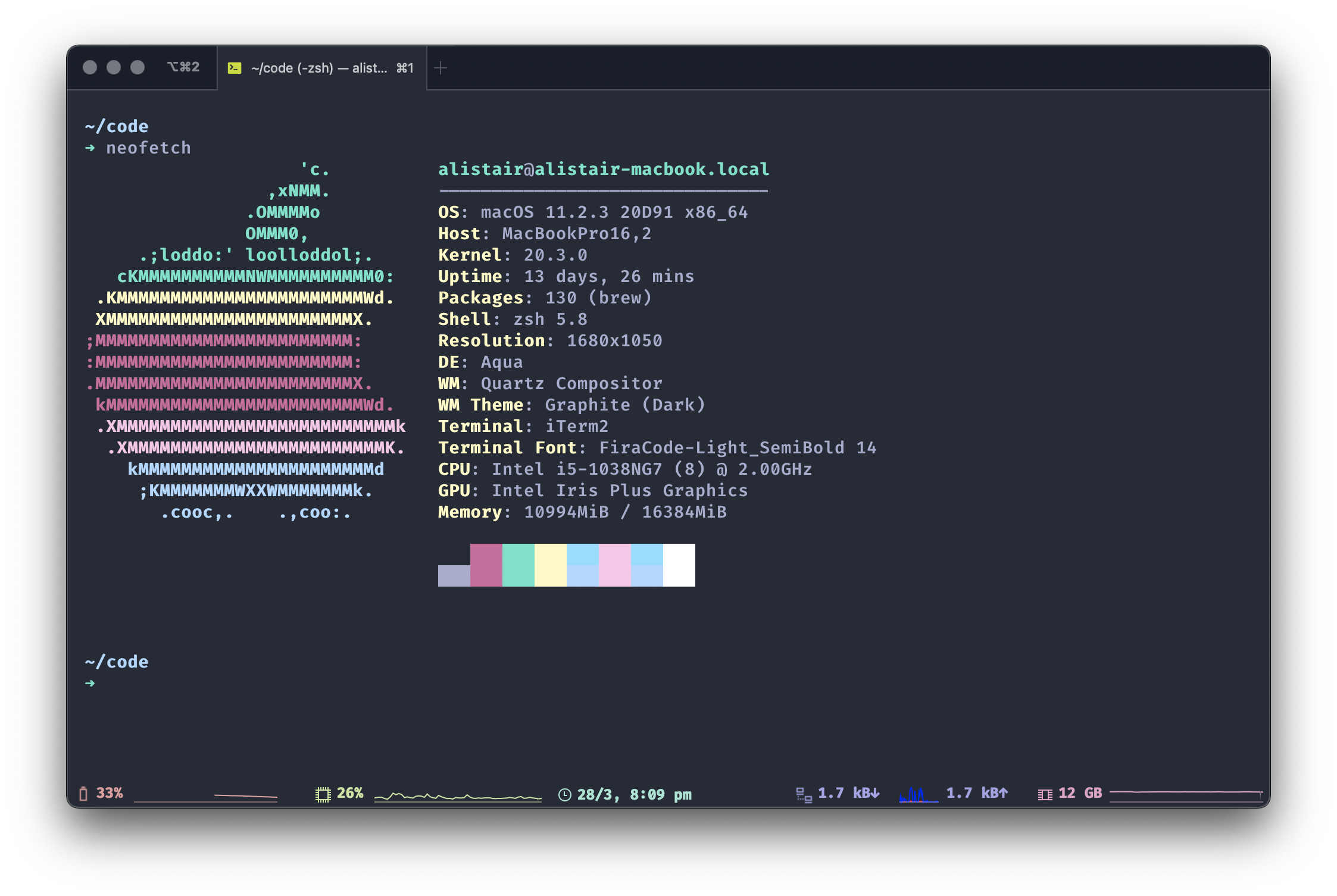Click the CPU chip icon
This screenshot has height=896, width=1337.
point(323,794)
